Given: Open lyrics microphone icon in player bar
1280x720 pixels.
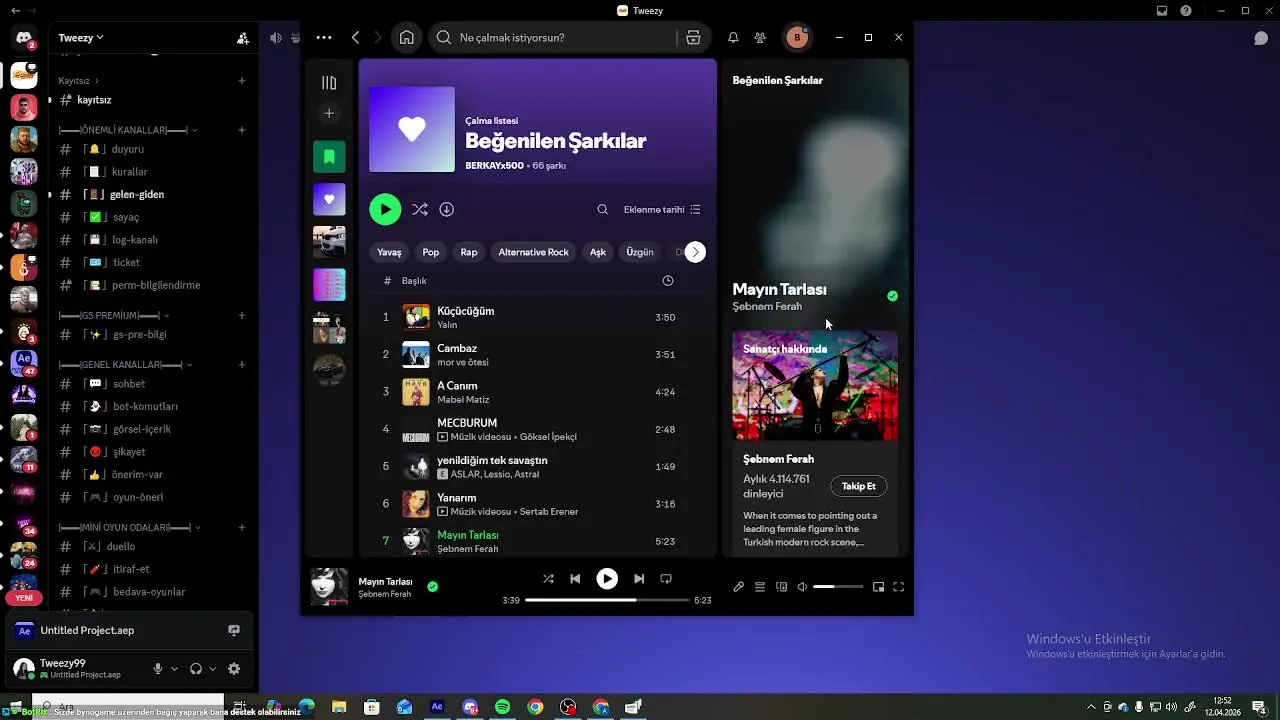Looking at the screenshot, I should pyautogui.click(x=738, y=587).
